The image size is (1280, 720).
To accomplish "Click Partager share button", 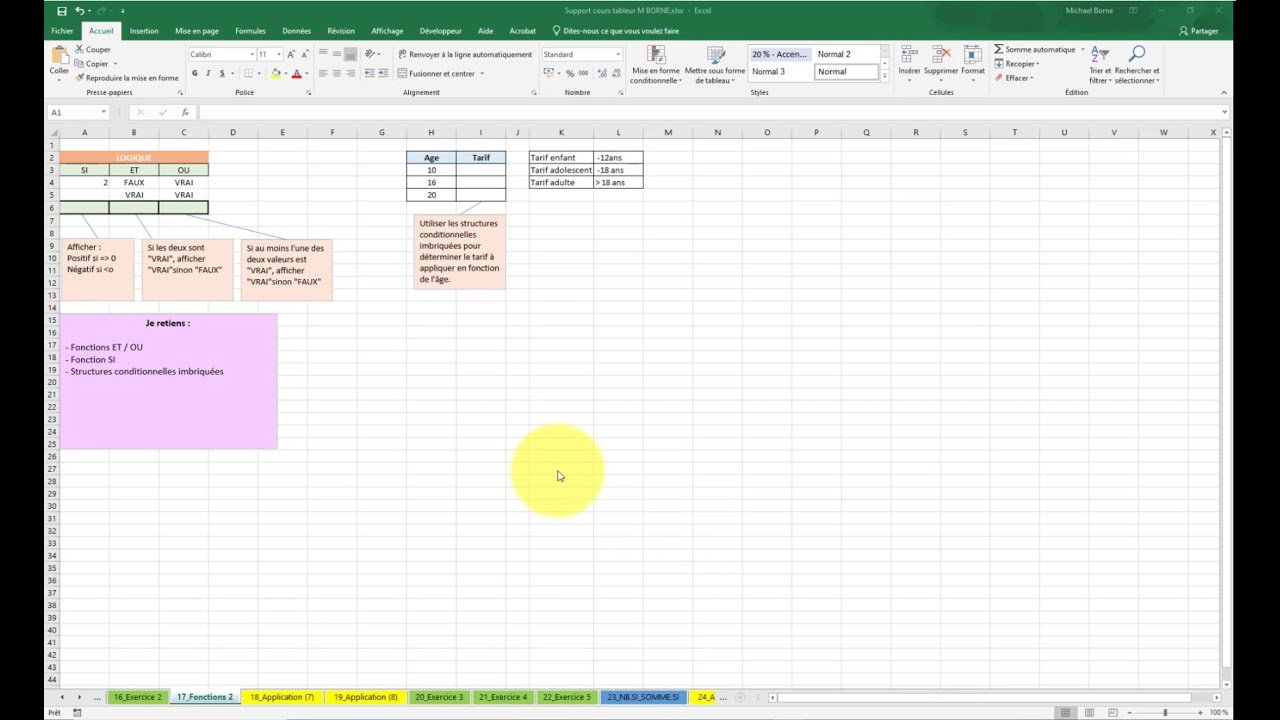I will [1199, 31].
